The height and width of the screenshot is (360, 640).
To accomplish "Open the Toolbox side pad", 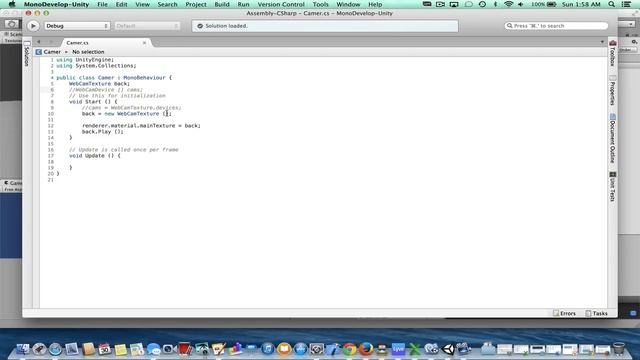I will [x=613, y=53].
